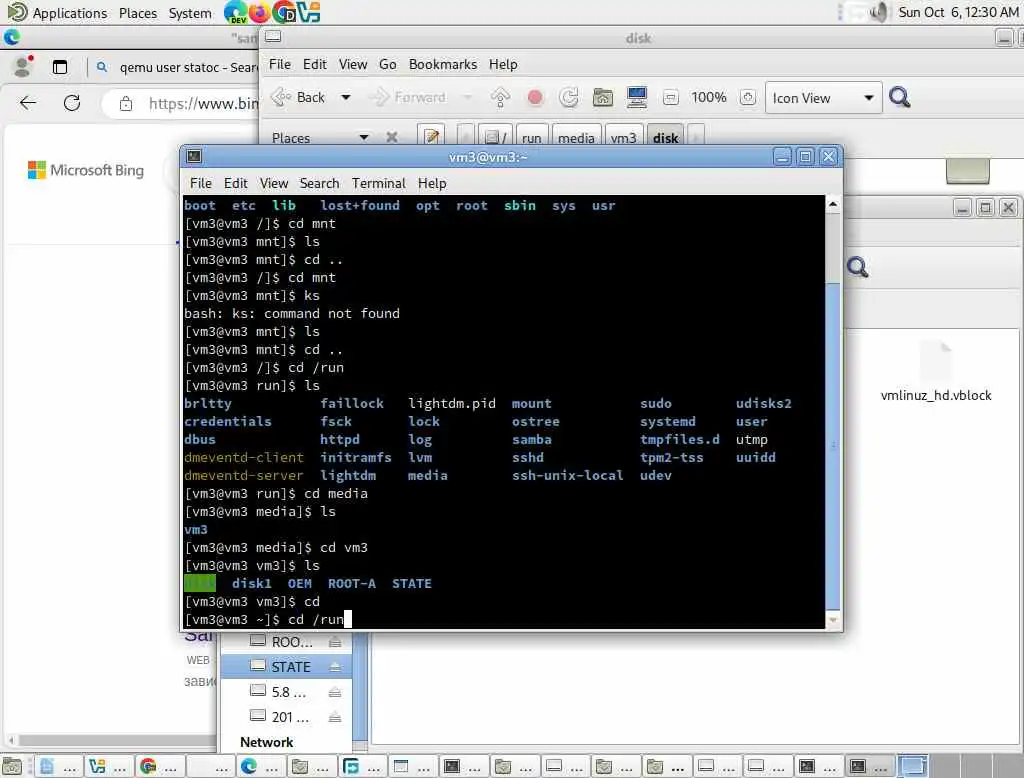Eject the STATE volume
This screenshot has height=778, width=1024.
[335, 667]
